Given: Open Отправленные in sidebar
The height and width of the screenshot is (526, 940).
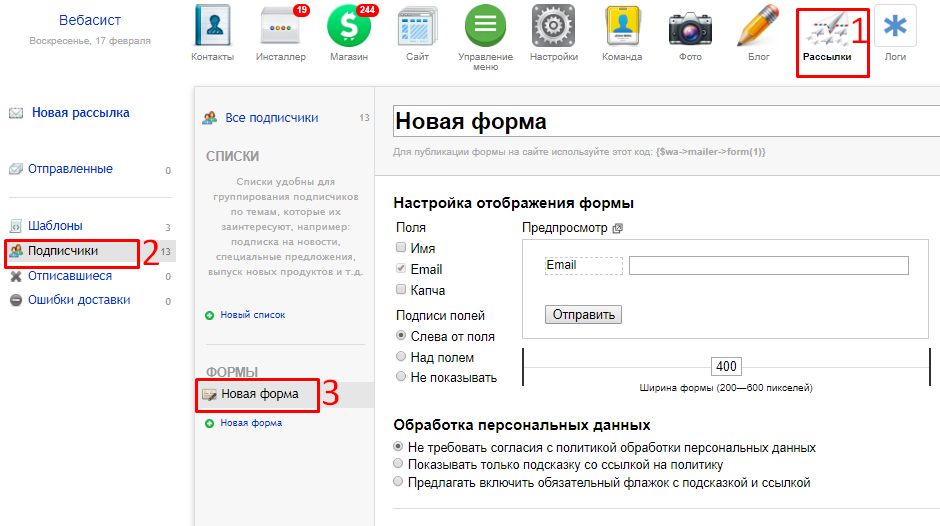Looking at the screenshot, I should (x=70, y=169).
